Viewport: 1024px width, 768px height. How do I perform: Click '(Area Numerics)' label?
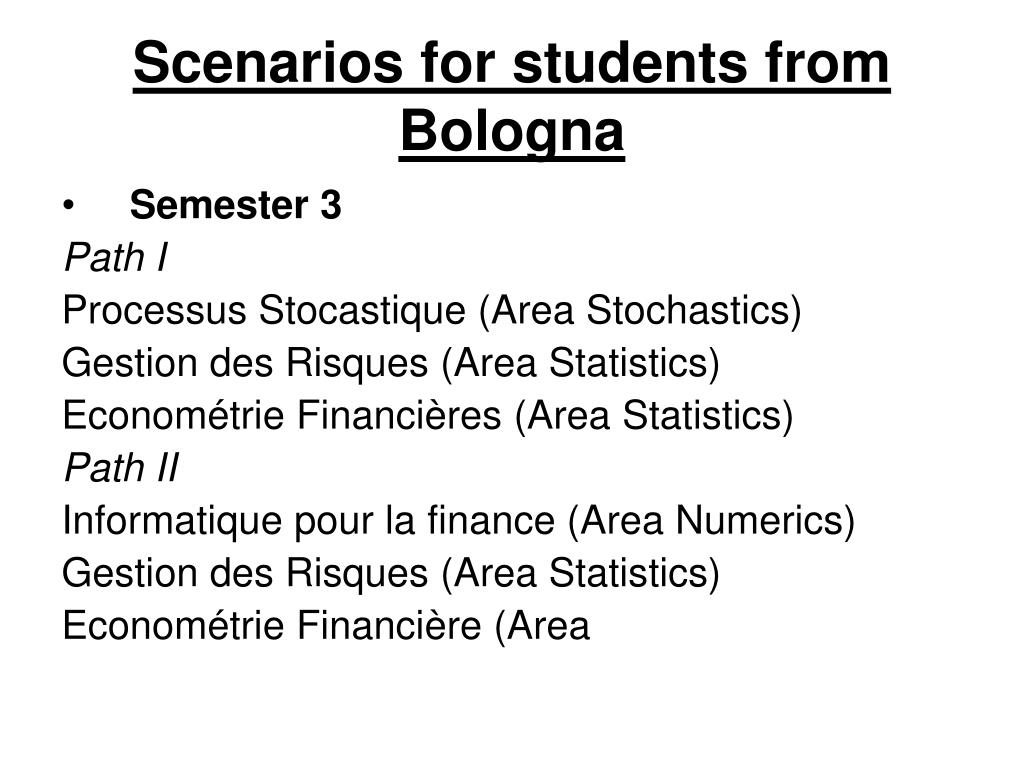click(711, 521)
